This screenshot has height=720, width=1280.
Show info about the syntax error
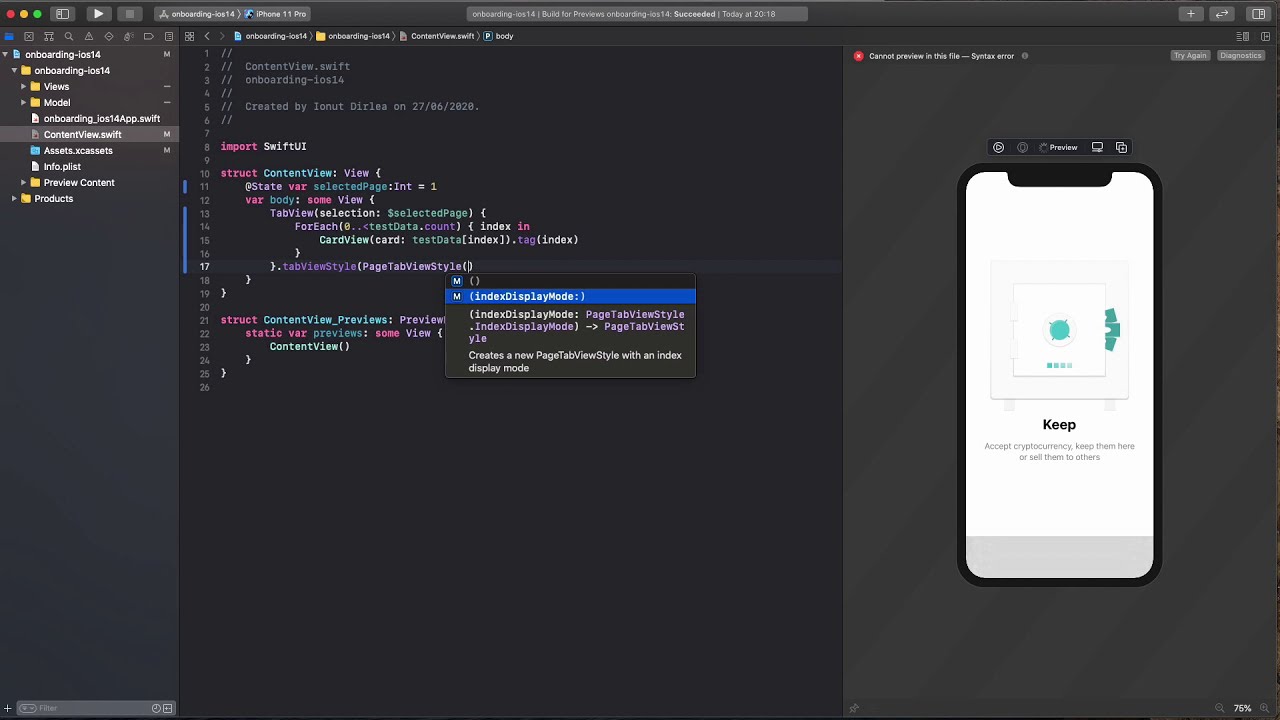pyautogui.click(x=1025, y=56)
